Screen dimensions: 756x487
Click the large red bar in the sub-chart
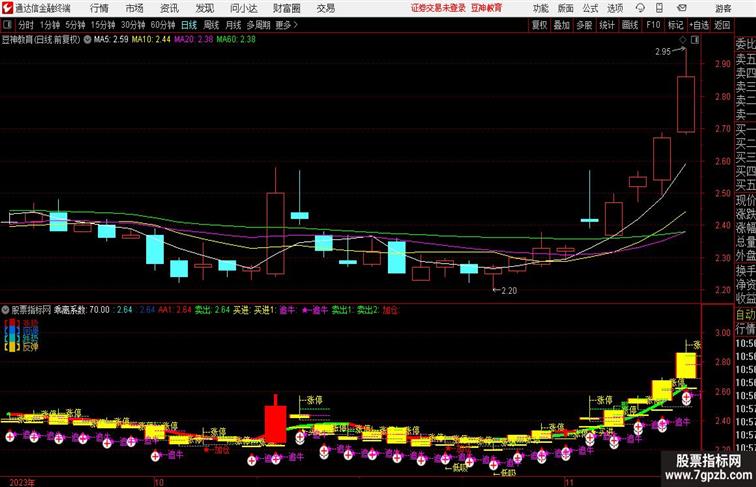[275, 423]
